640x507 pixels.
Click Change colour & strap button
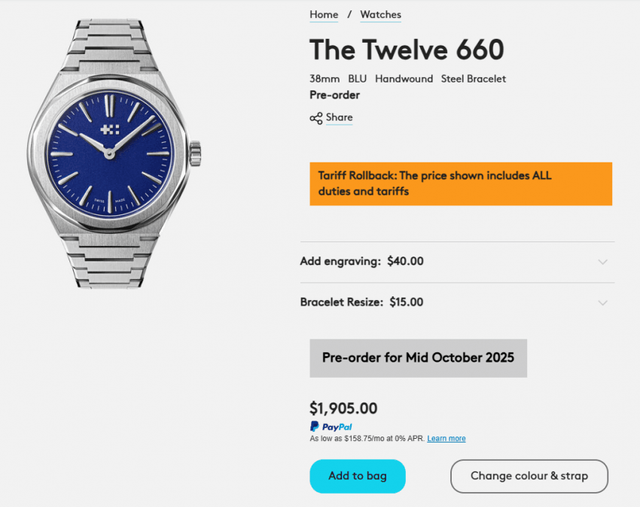[529, 476]
